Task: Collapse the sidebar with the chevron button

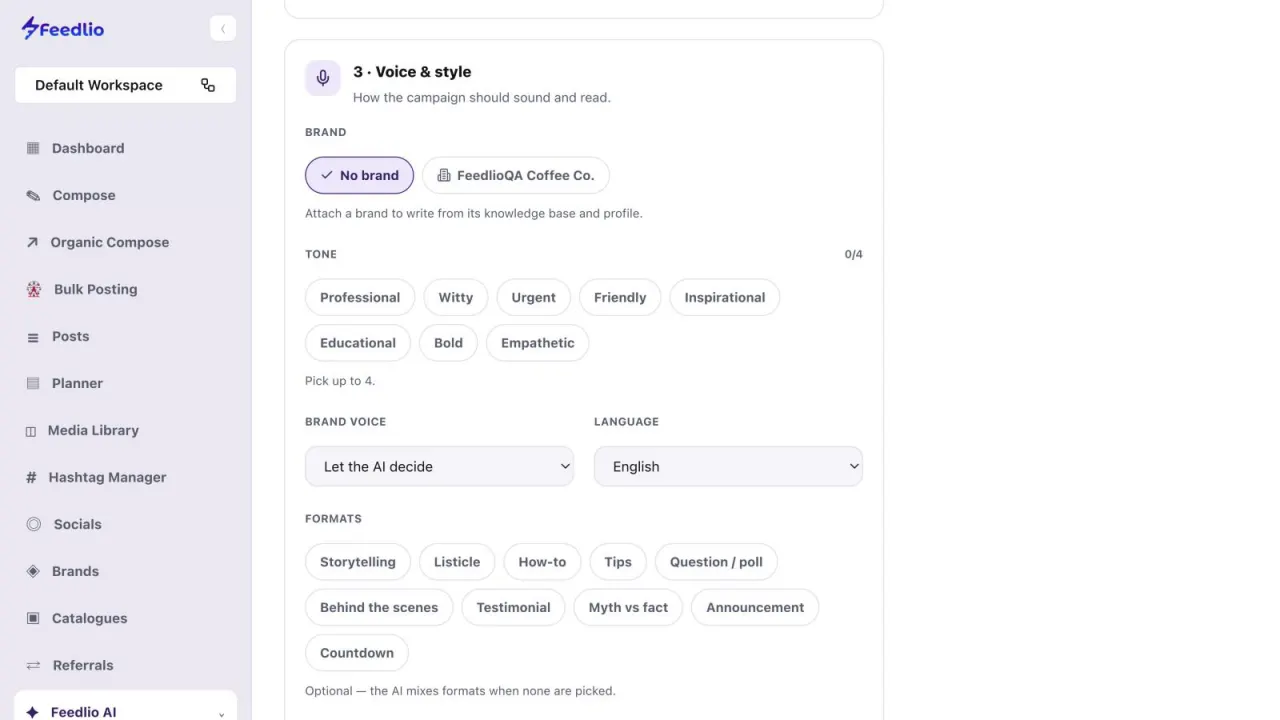Action: 223,28
